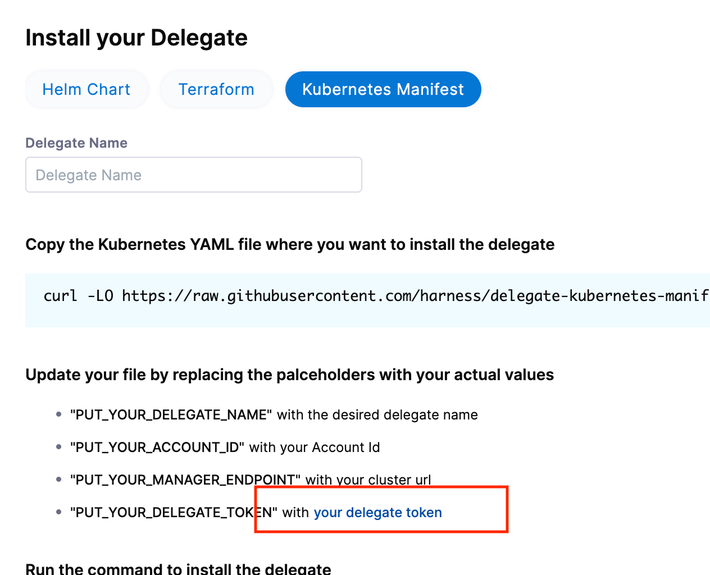
Task: Click into the Delegate Name input field
Action: 193,175
